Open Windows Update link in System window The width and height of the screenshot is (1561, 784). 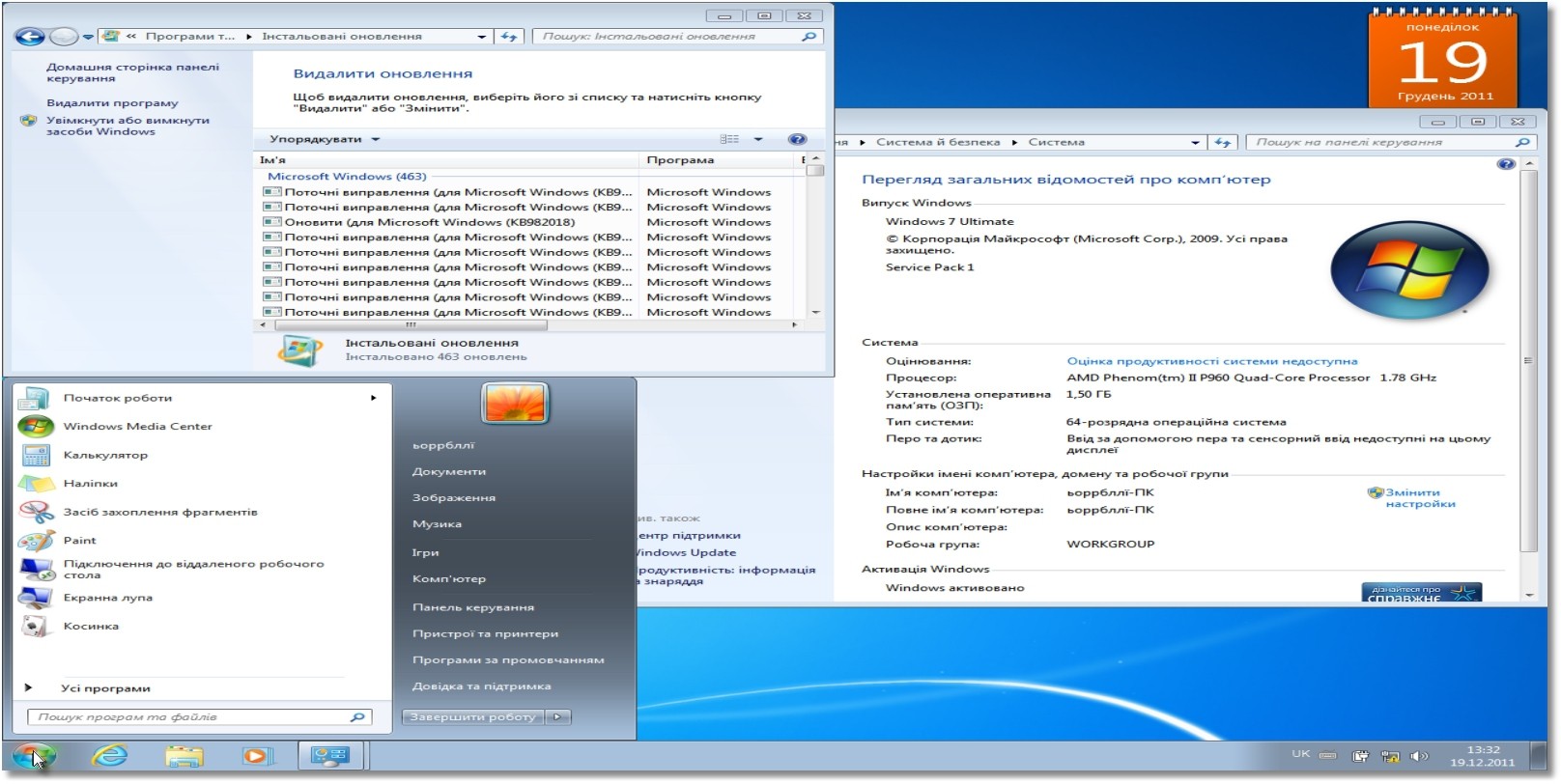[x=685, y=552]
